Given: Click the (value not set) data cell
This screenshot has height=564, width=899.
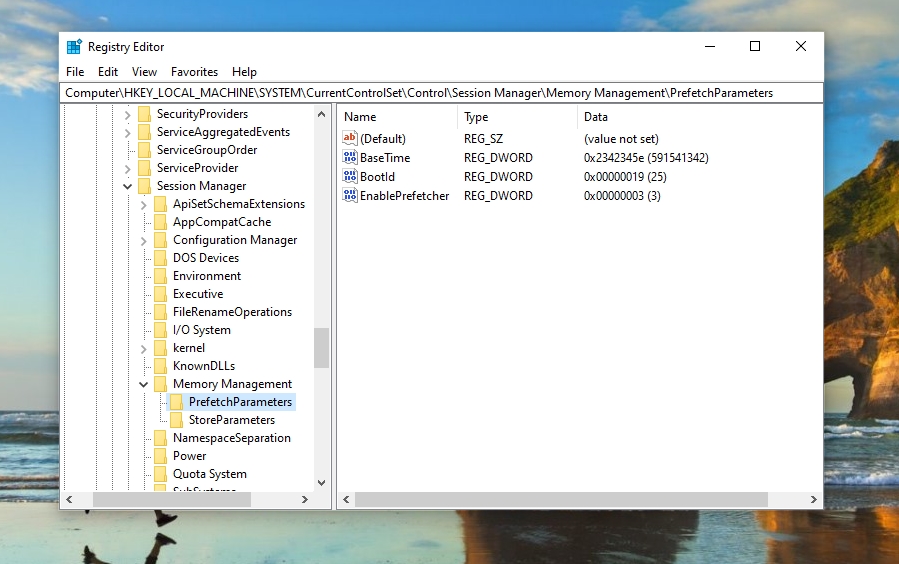Looking at the screenshot, I should pos(622,139).
